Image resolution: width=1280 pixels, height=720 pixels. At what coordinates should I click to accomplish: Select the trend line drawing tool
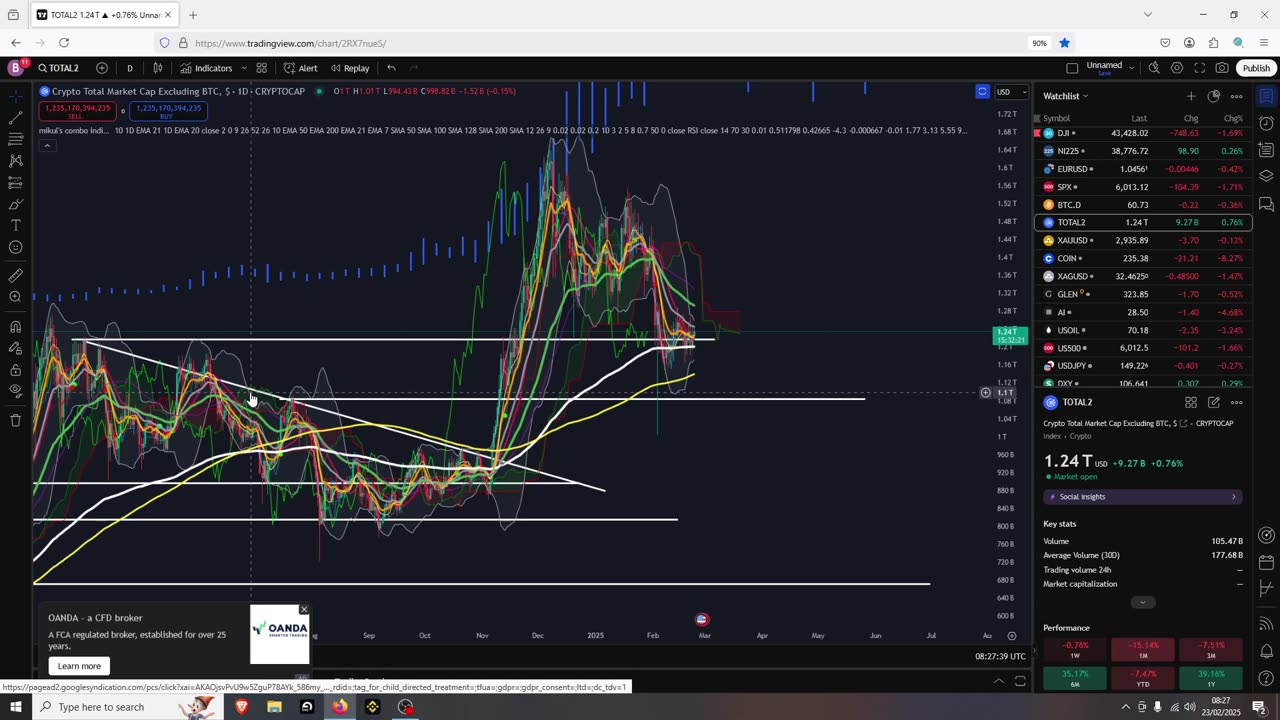click(x=15, y=118)
